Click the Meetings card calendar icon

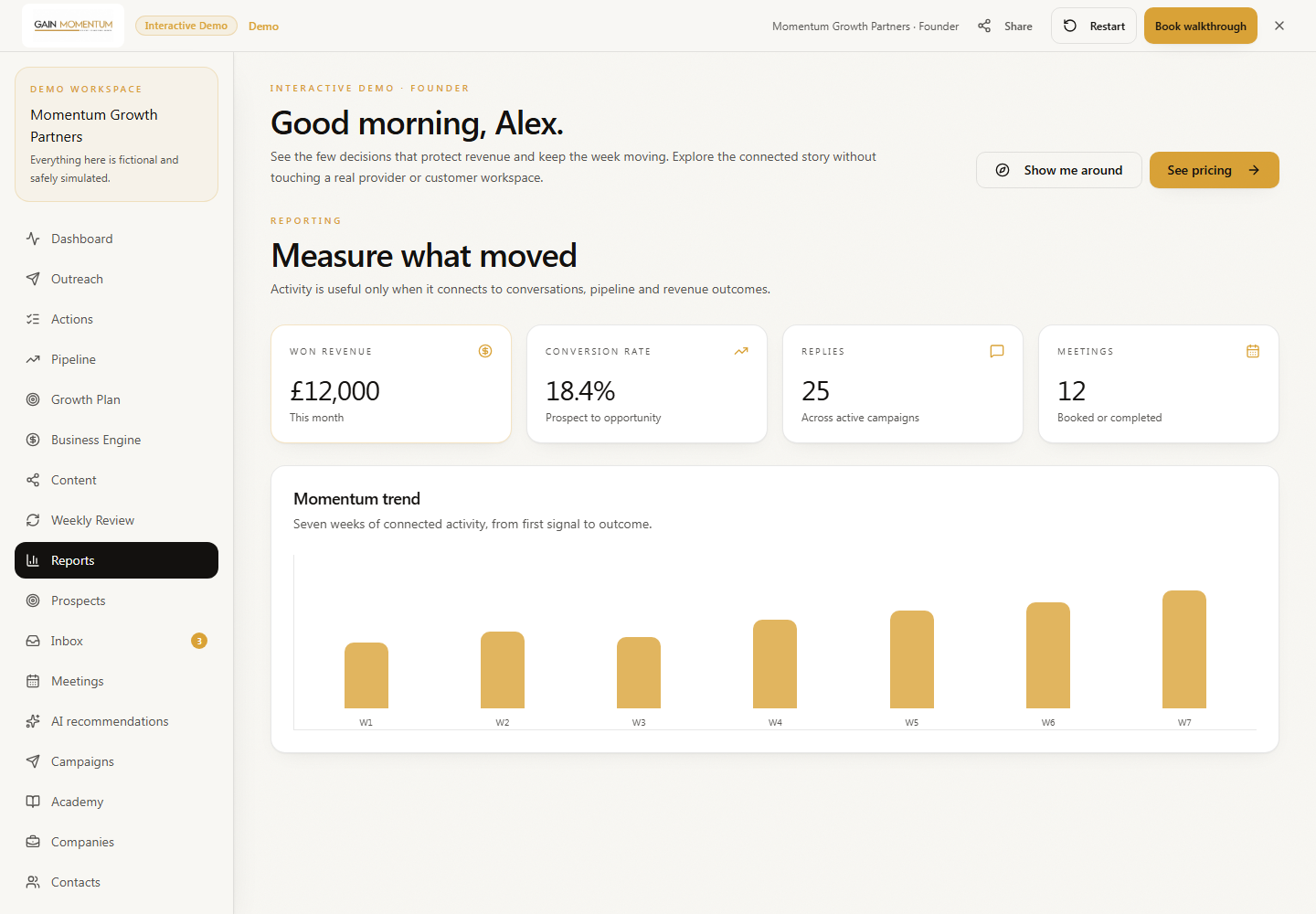(x=1253, y=351)
